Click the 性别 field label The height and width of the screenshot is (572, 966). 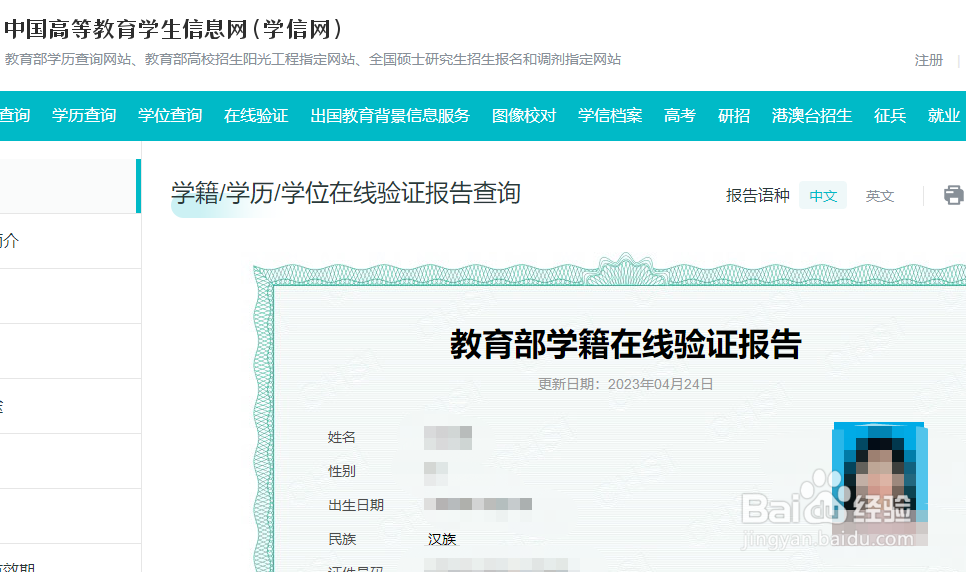pyautogui.click(x=341, y=471)
